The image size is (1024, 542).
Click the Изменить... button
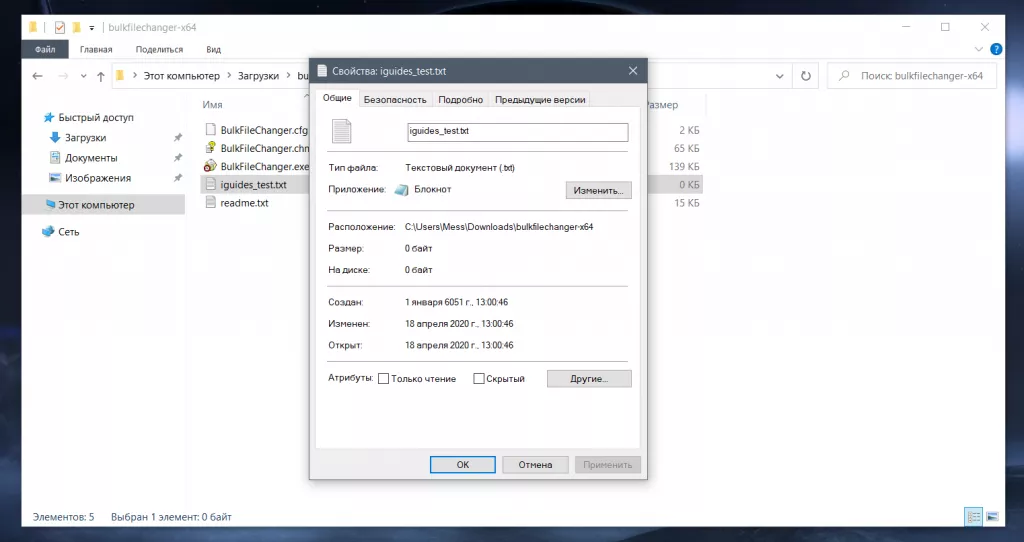(x=598, y=190)
